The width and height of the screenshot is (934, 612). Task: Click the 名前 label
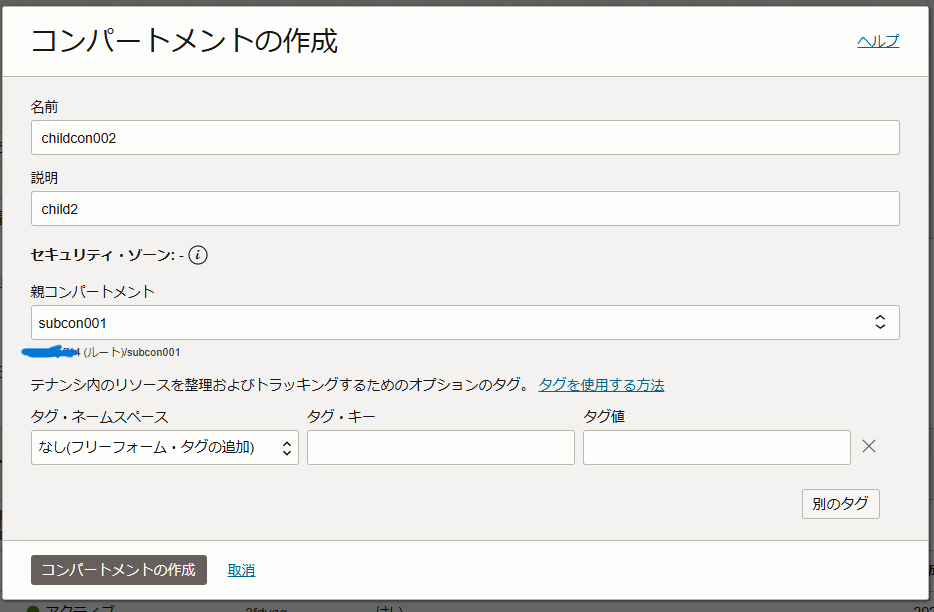[45, 107]
